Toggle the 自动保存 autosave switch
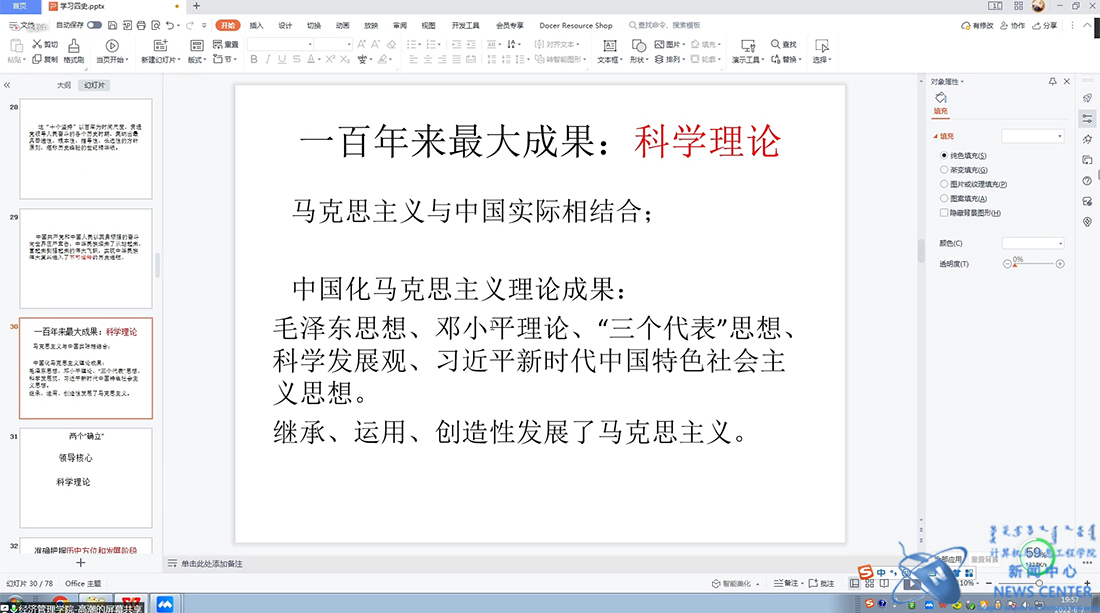The height and width of the screenshot is (613, 1100). pos(94,25)
